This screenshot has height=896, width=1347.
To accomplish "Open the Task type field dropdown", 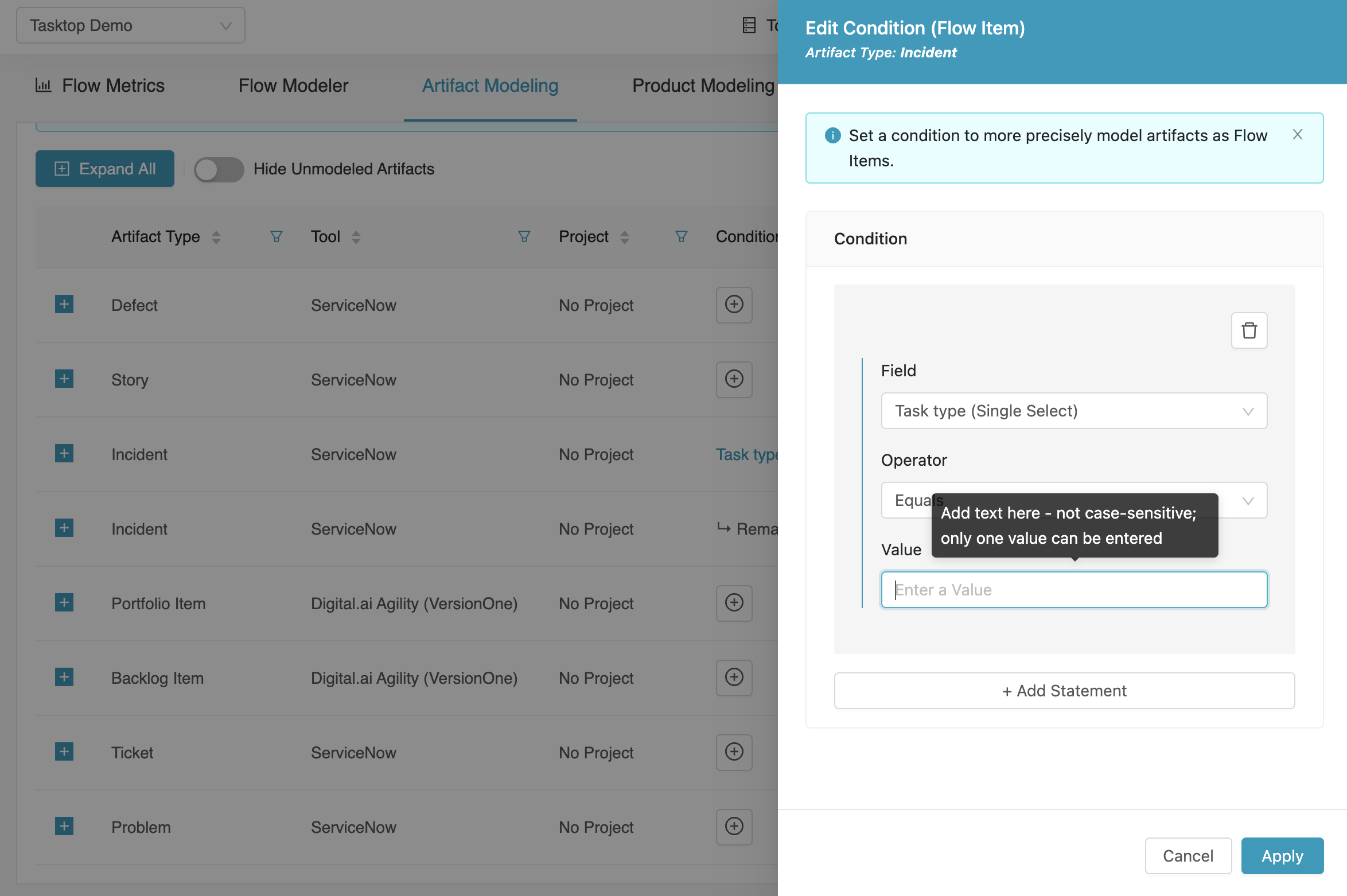I will point(1073,411).
